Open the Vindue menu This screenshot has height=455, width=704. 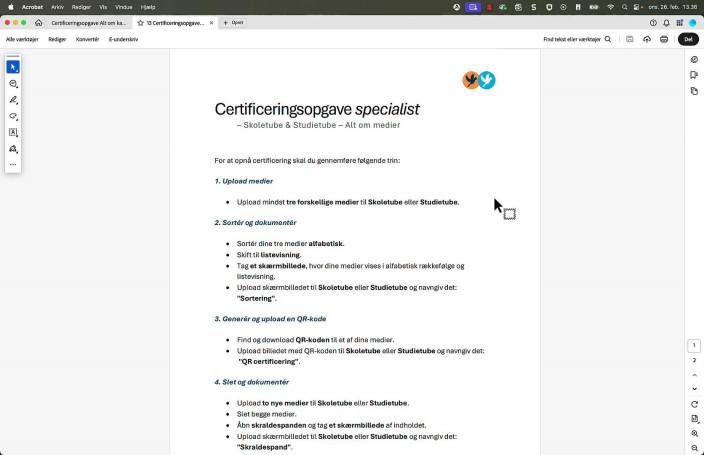coord(123,7)
